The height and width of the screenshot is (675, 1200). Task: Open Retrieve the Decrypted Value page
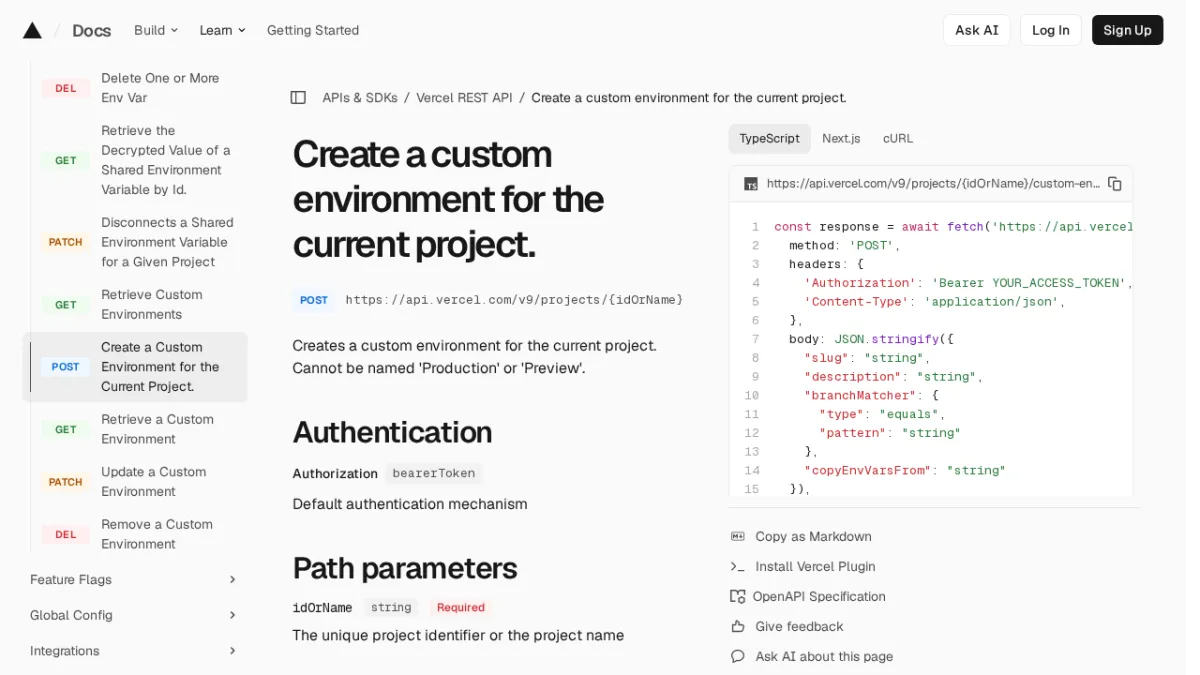click(x=166, y=160)
